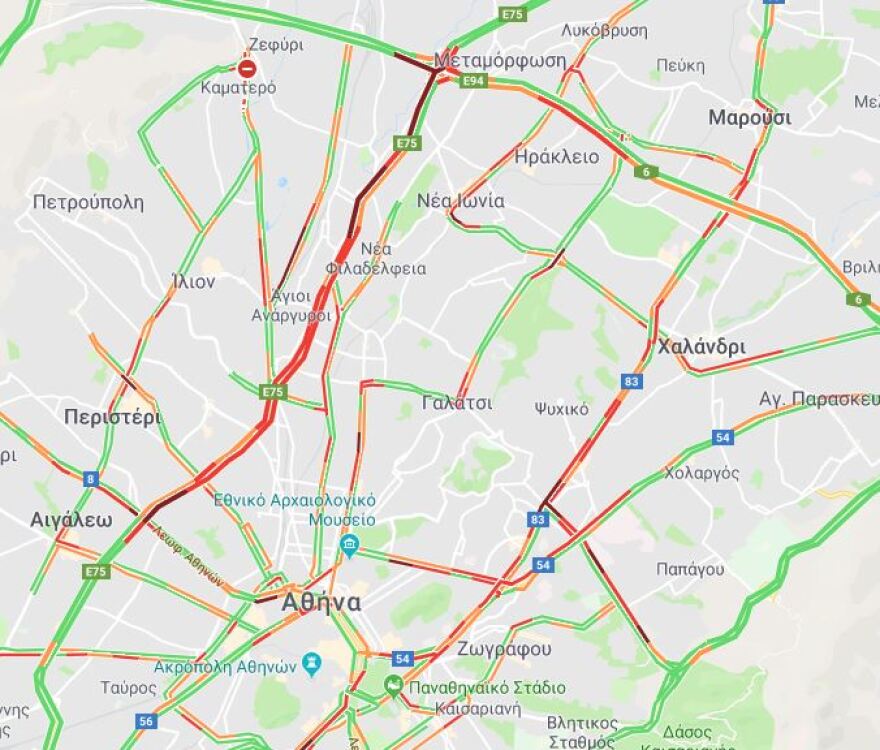Open the Χαλάνδρι place label
The width and height of the screenshot is (880, 750).
pyautogui.click(x=702, y=347)
